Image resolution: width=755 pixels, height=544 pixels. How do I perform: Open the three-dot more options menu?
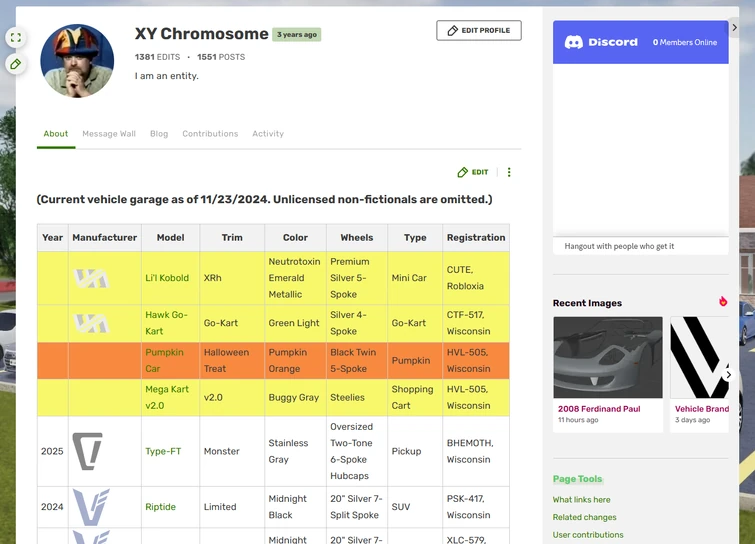tap(509, 172)
